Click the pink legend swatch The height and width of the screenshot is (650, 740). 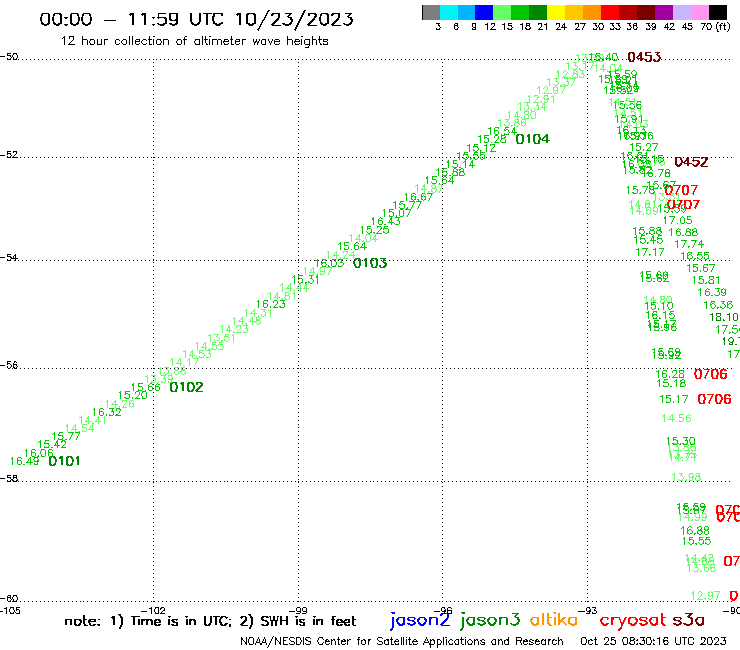(x=699, y=12)
